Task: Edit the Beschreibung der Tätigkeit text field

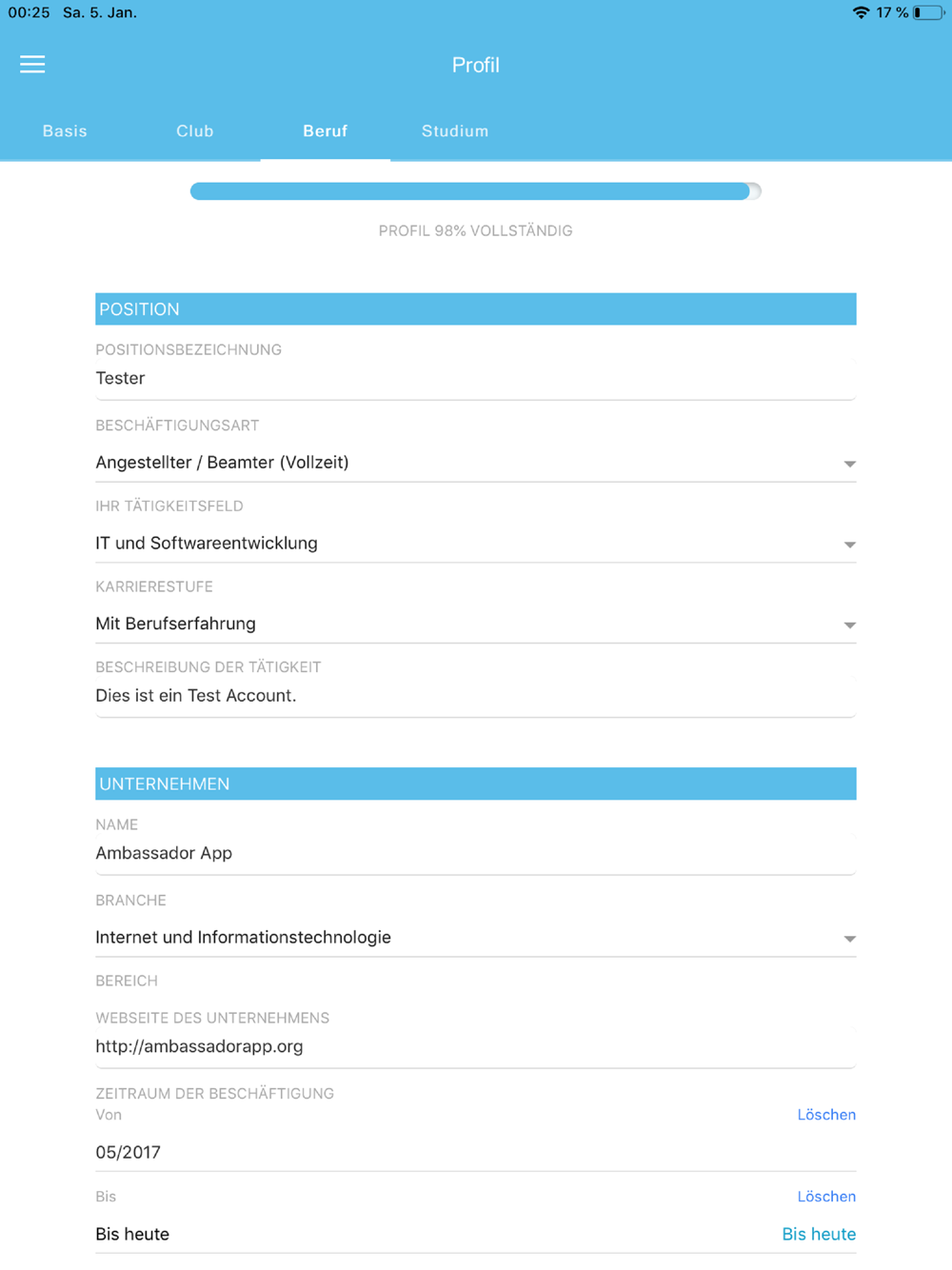Action: 476,696
